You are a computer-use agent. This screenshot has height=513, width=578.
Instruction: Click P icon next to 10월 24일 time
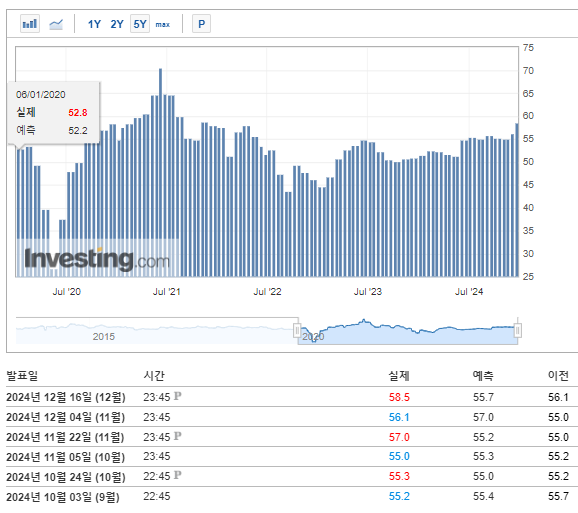(178, 475)
